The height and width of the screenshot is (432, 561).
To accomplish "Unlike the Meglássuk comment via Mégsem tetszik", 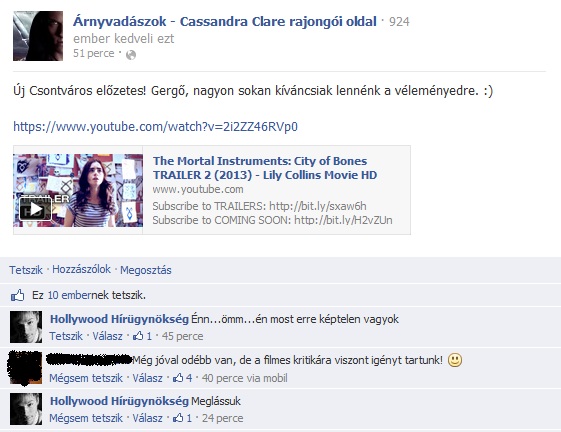I will tap(86, 418).
